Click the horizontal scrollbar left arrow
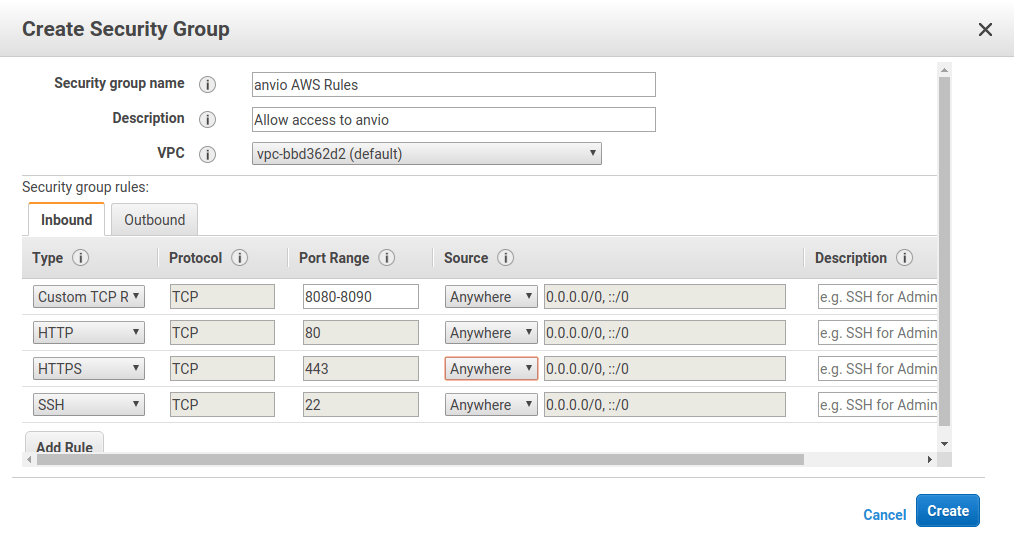The height and width of the screenshot is (546, 1014). tap(29, 459)
